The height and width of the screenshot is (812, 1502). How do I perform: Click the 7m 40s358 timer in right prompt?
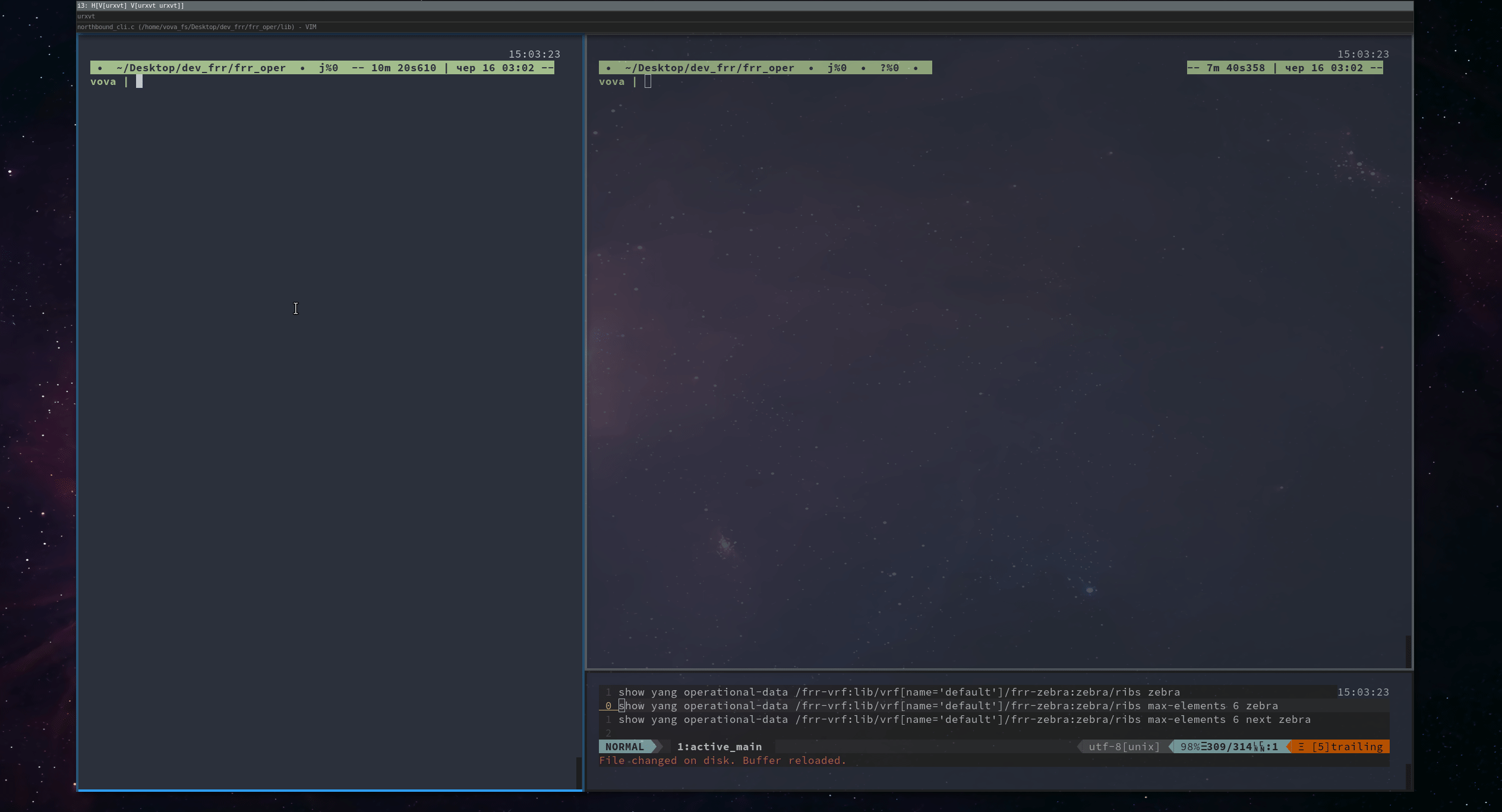tap(1235, 68)
